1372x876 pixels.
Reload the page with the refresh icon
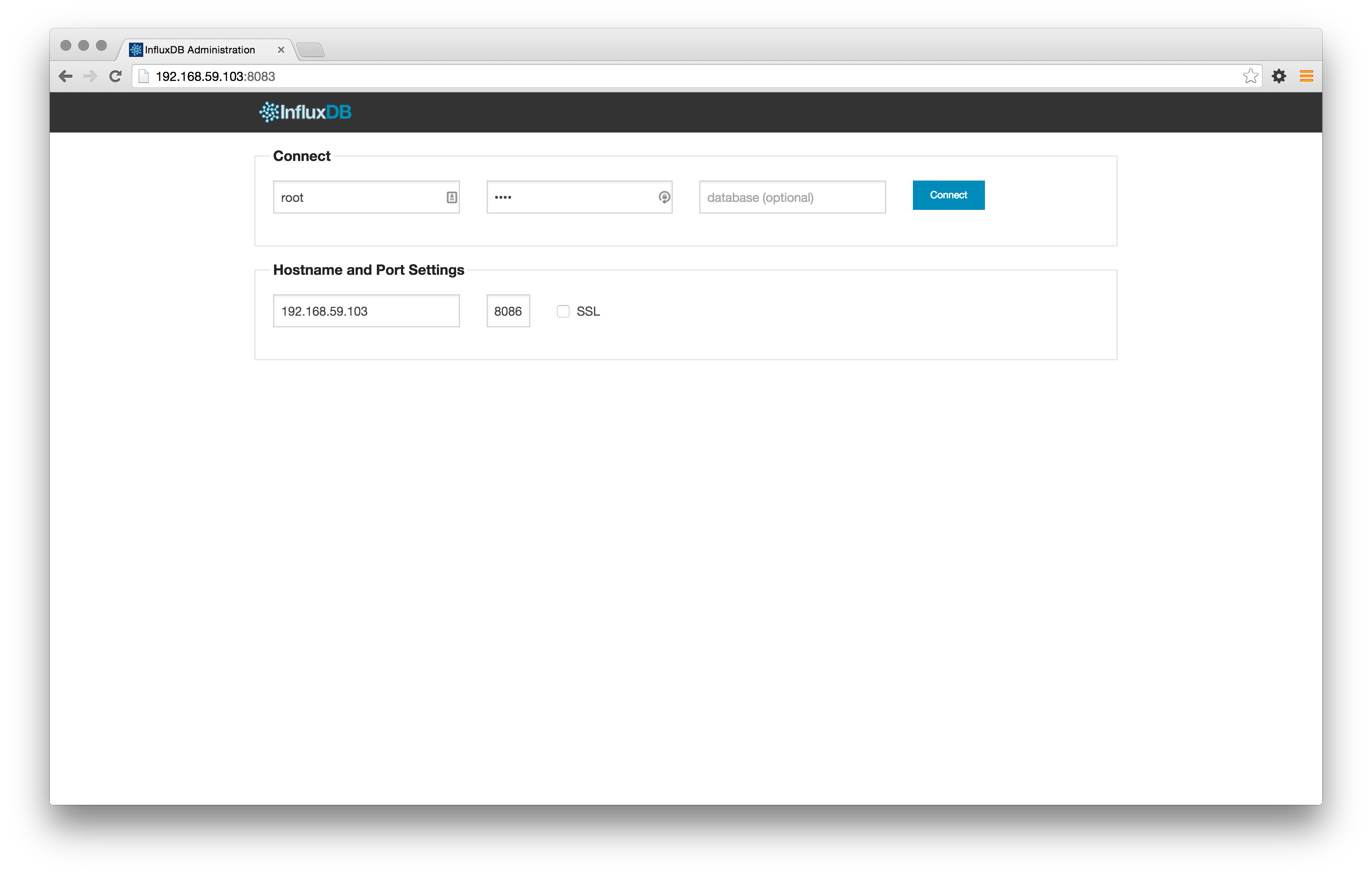[116, 76]
